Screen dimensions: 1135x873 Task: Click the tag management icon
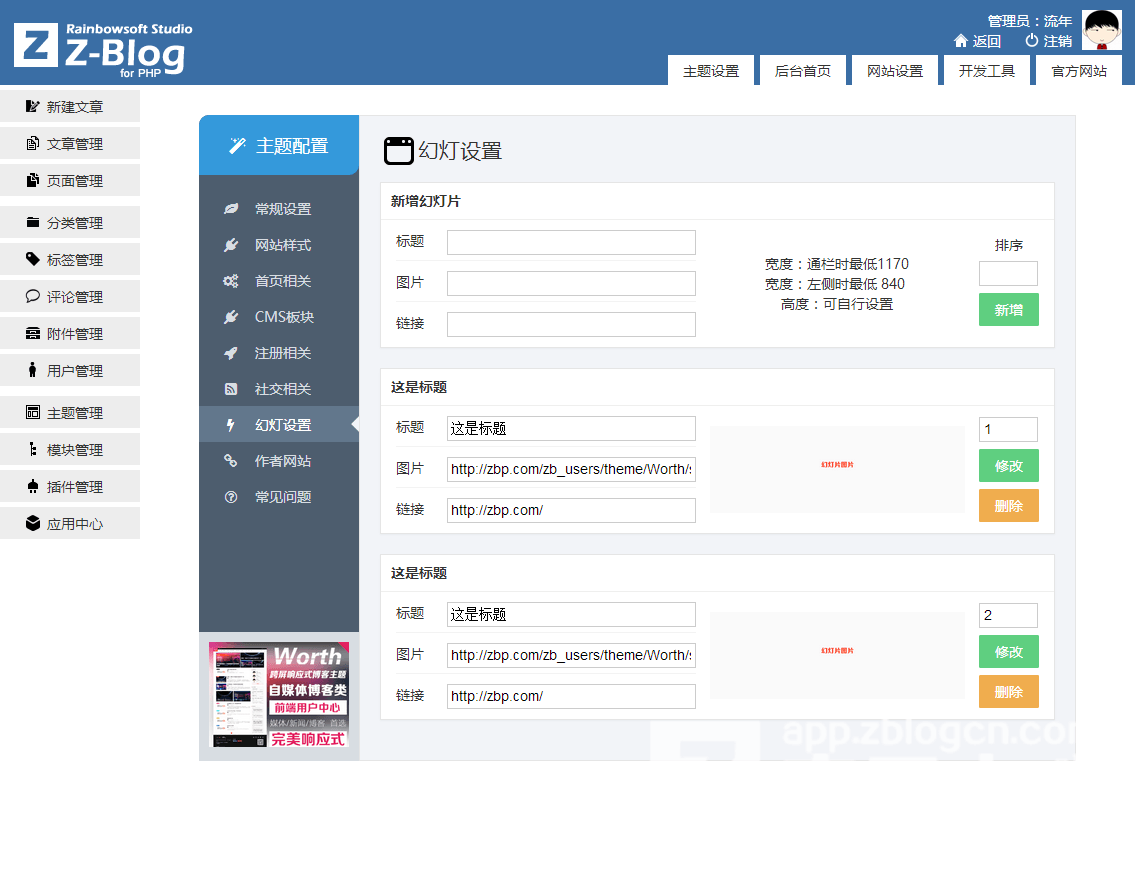pyautogui.click(x=33, y=260)
